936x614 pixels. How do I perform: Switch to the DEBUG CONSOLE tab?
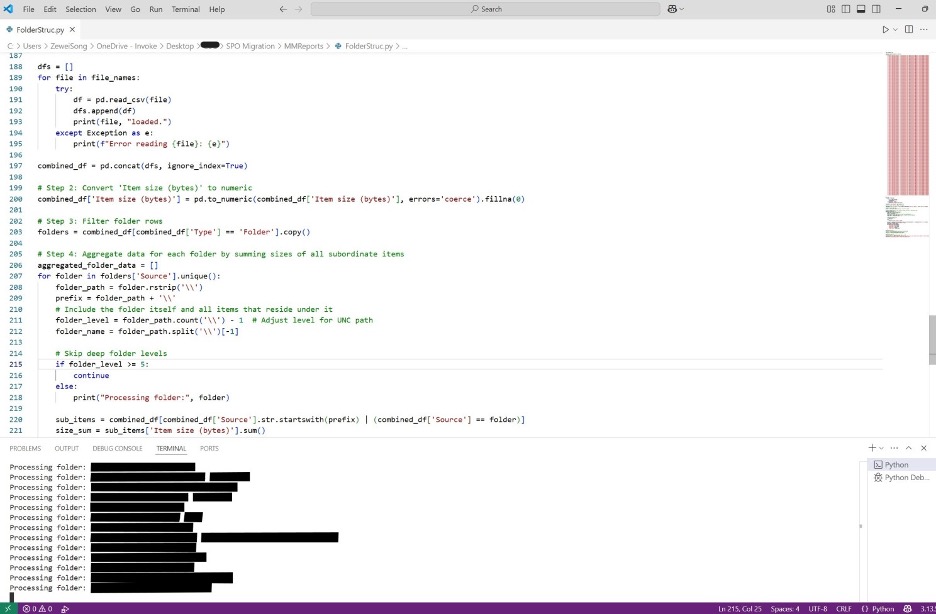[x=117, y=448]
